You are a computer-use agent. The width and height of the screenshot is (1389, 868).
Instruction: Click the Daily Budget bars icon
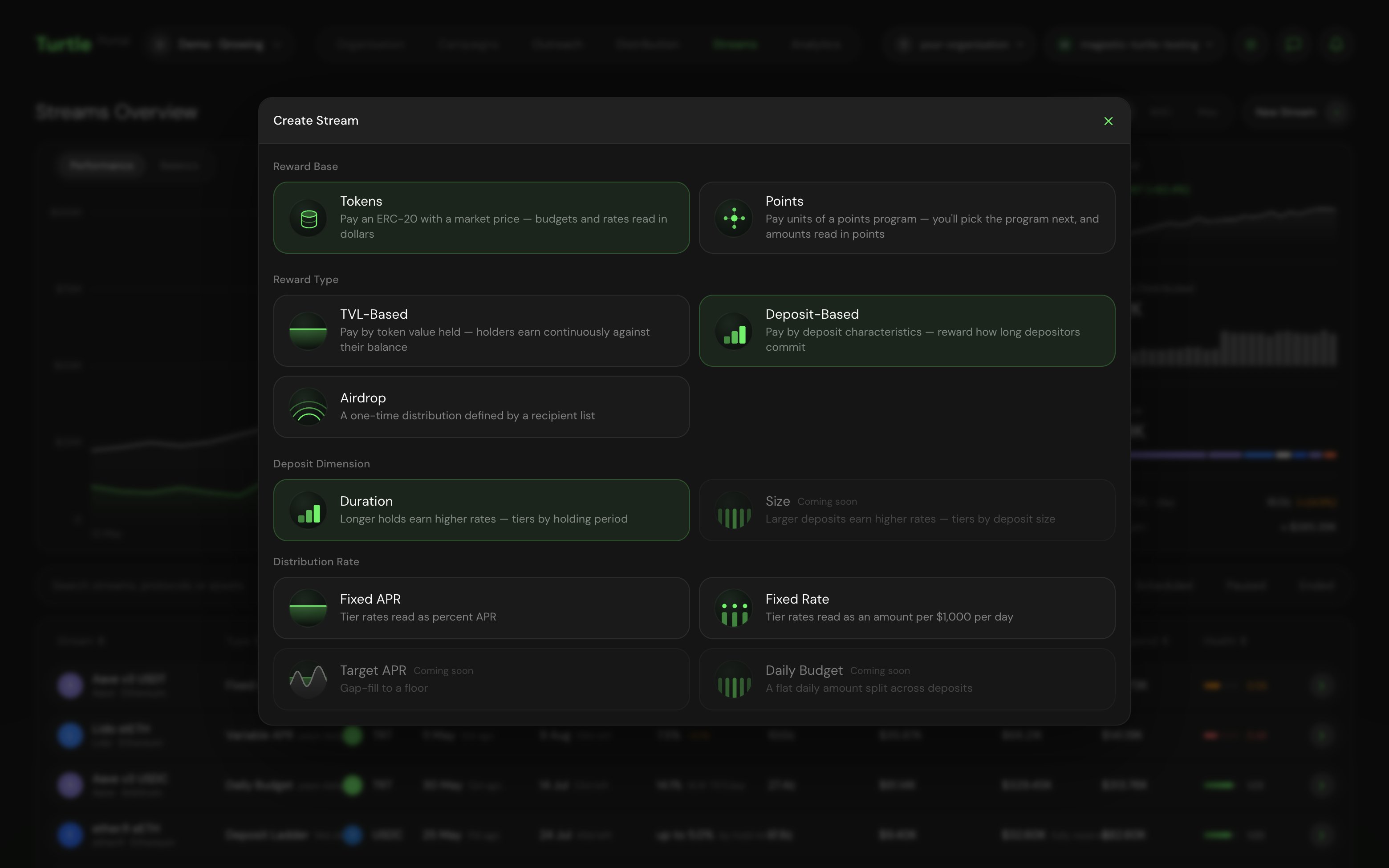pyautogui.click(x=734, y=680)
